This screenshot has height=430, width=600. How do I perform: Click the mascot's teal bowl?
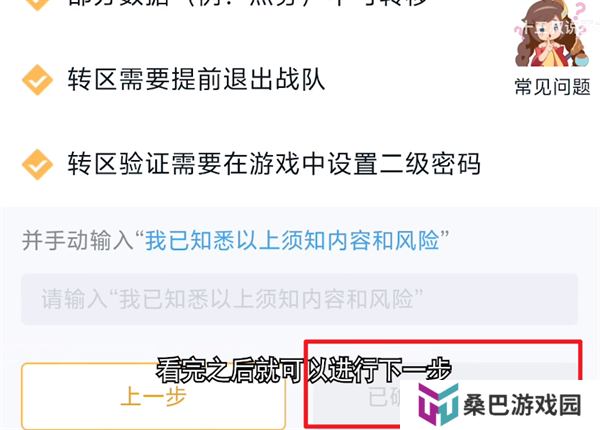coord(582,60)
